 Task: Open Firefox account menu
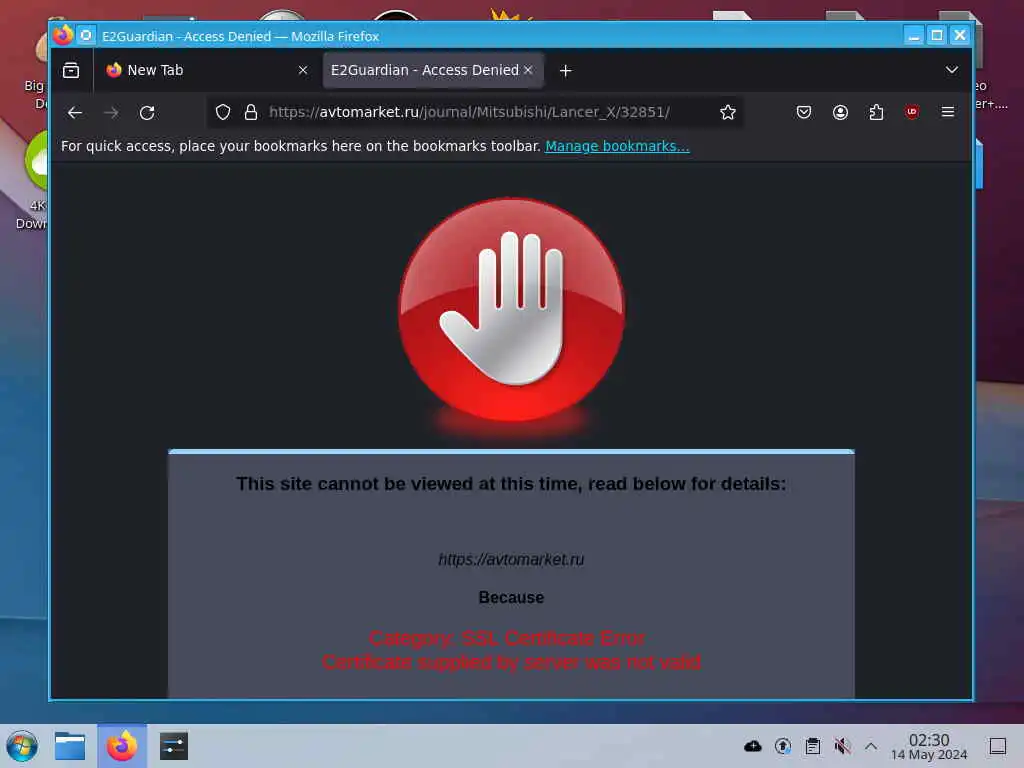tap(840, 112)
